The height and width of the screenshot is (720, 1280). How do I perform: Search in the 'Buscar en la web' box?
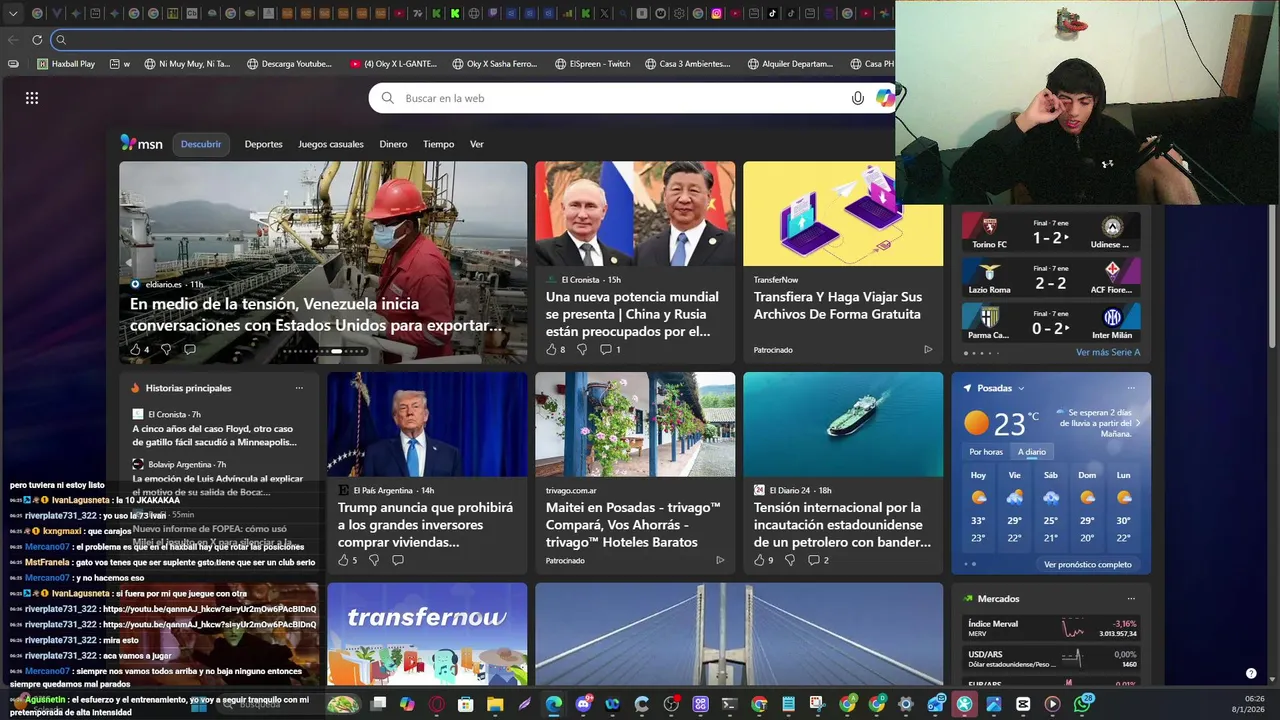click(620, 98)
